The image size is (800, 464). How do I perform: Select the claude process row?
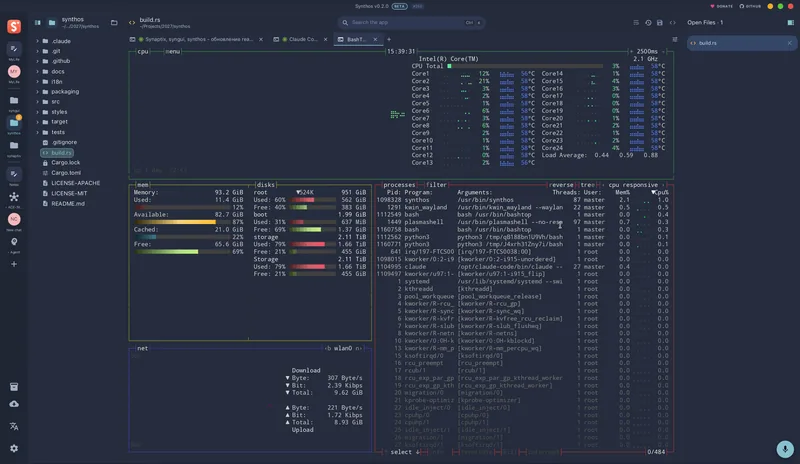pos(522,266)
